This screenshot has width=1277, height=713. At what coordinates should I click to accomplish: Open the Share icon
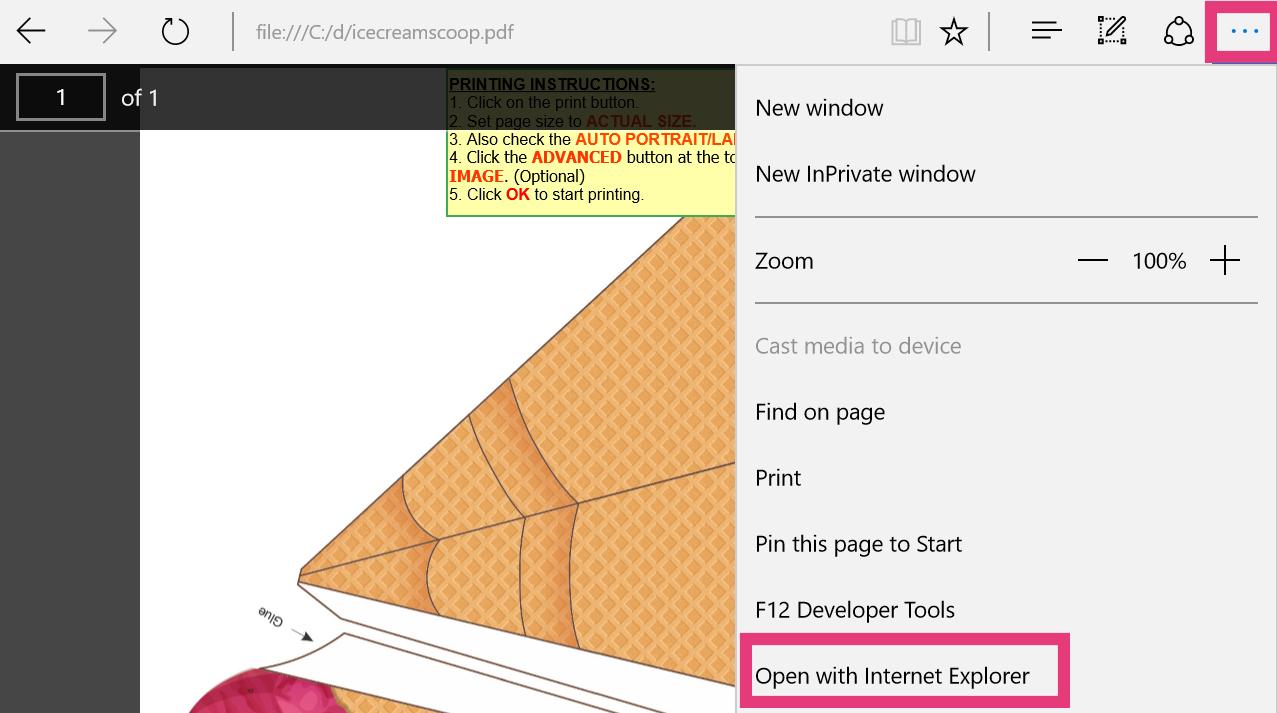click(x=1179, y=32)
